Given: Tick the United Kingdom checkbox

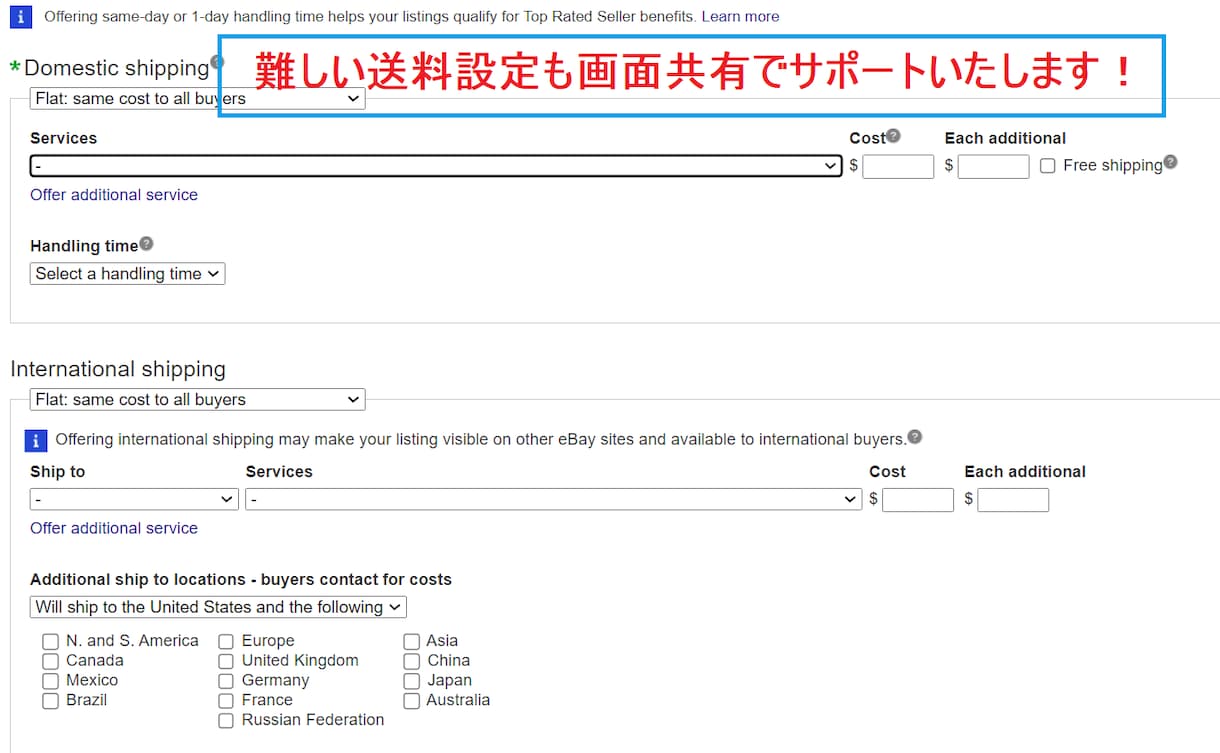Looking at the screenshot, I should point(226,661).
